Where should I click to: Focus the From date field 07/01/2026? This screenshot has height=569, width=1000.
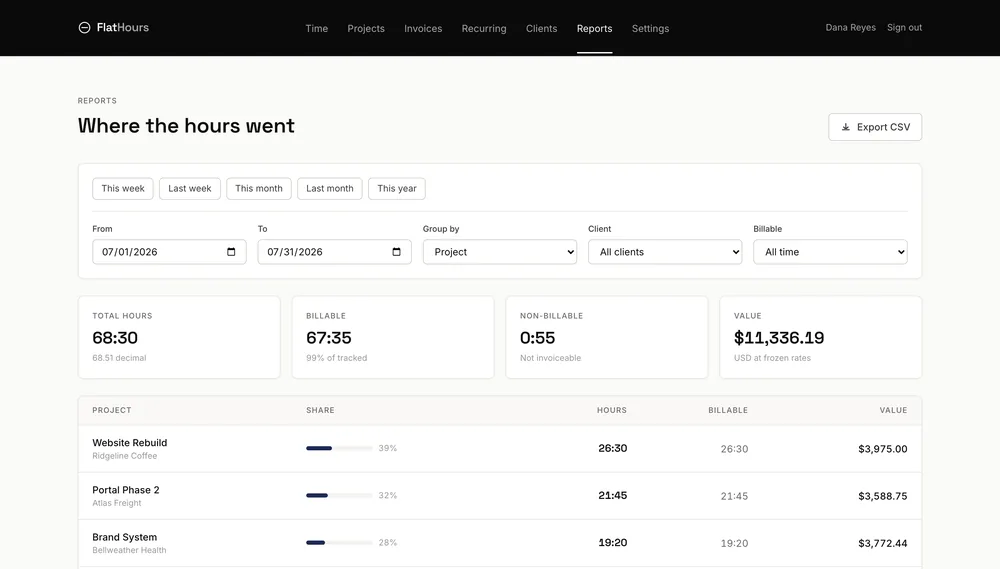[x=169, y=252]
